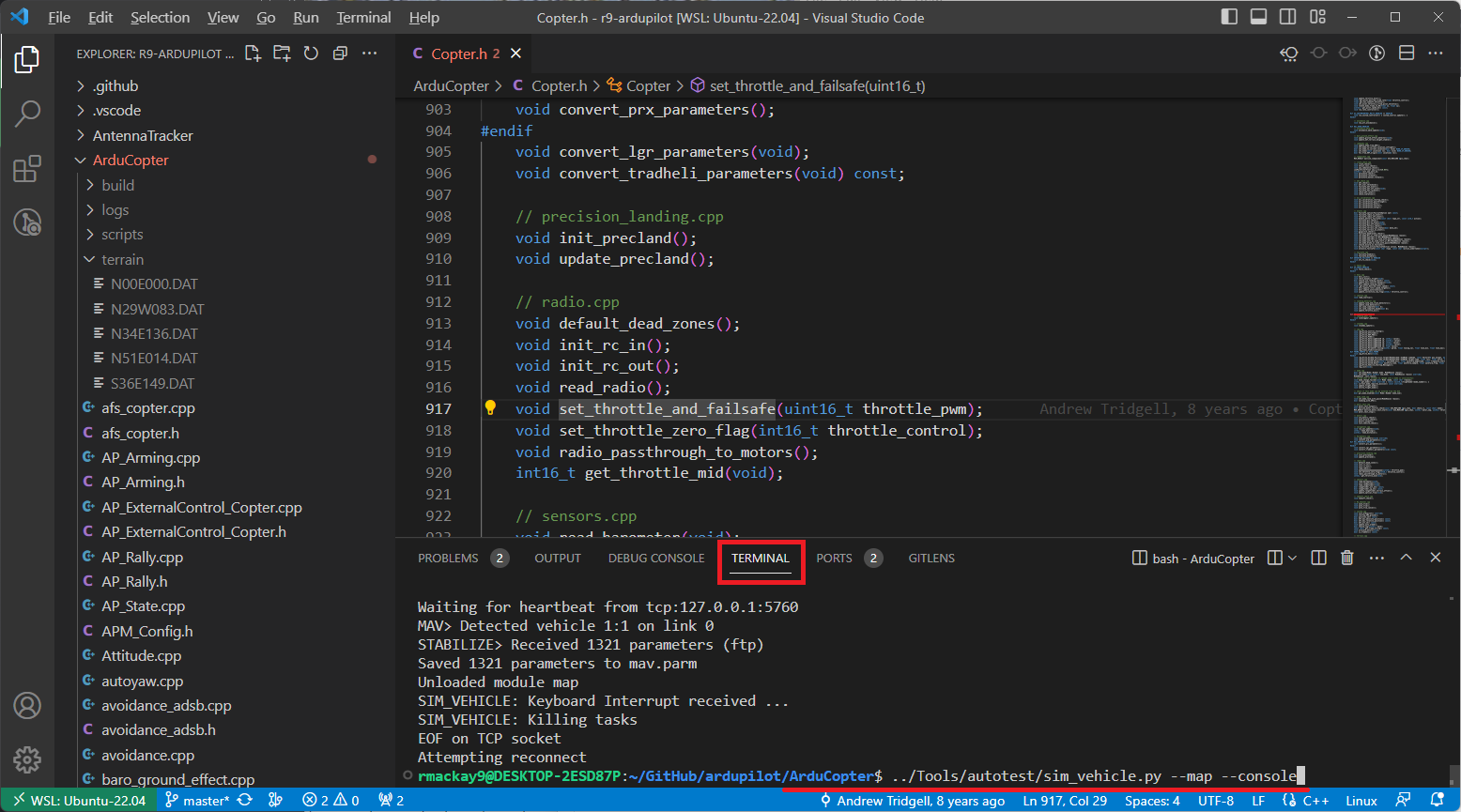Switch to the PROBLEMS tab
Screen dimensions: 1461x812
tap(448, 558)
